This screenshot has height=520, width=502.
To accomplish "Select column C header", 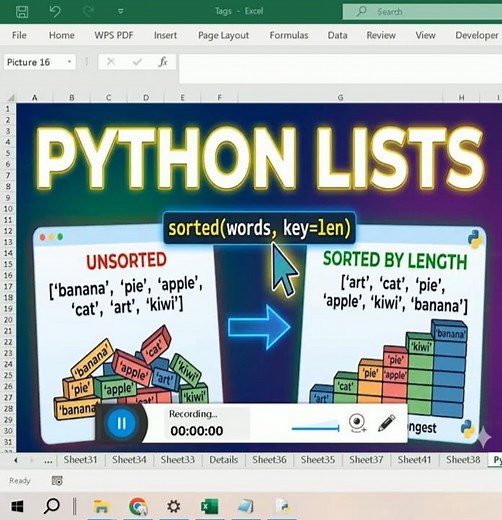I will (x=108, y=98).
